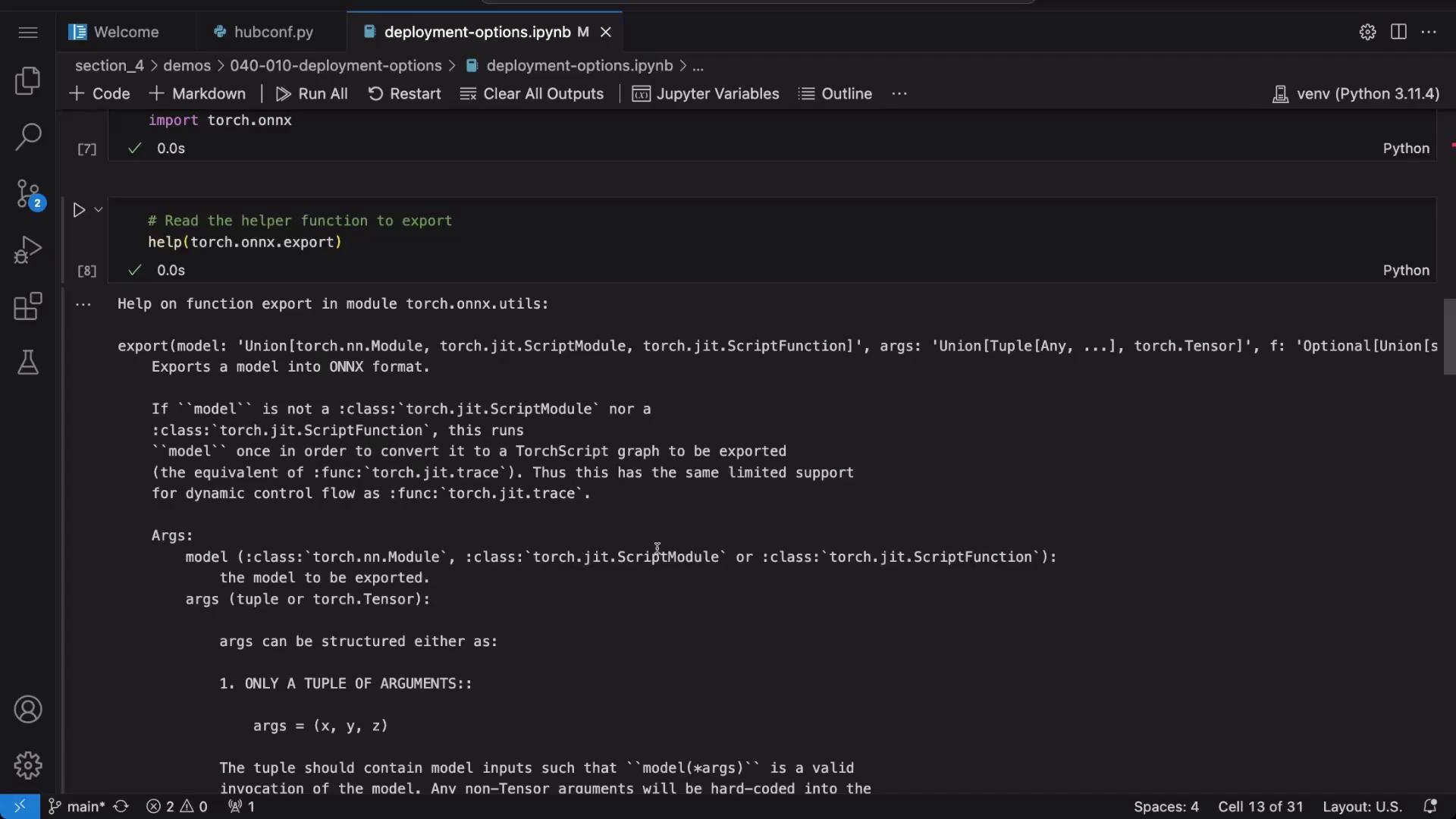
Task: Open the Testing flask icon
Action: [28, 362]
